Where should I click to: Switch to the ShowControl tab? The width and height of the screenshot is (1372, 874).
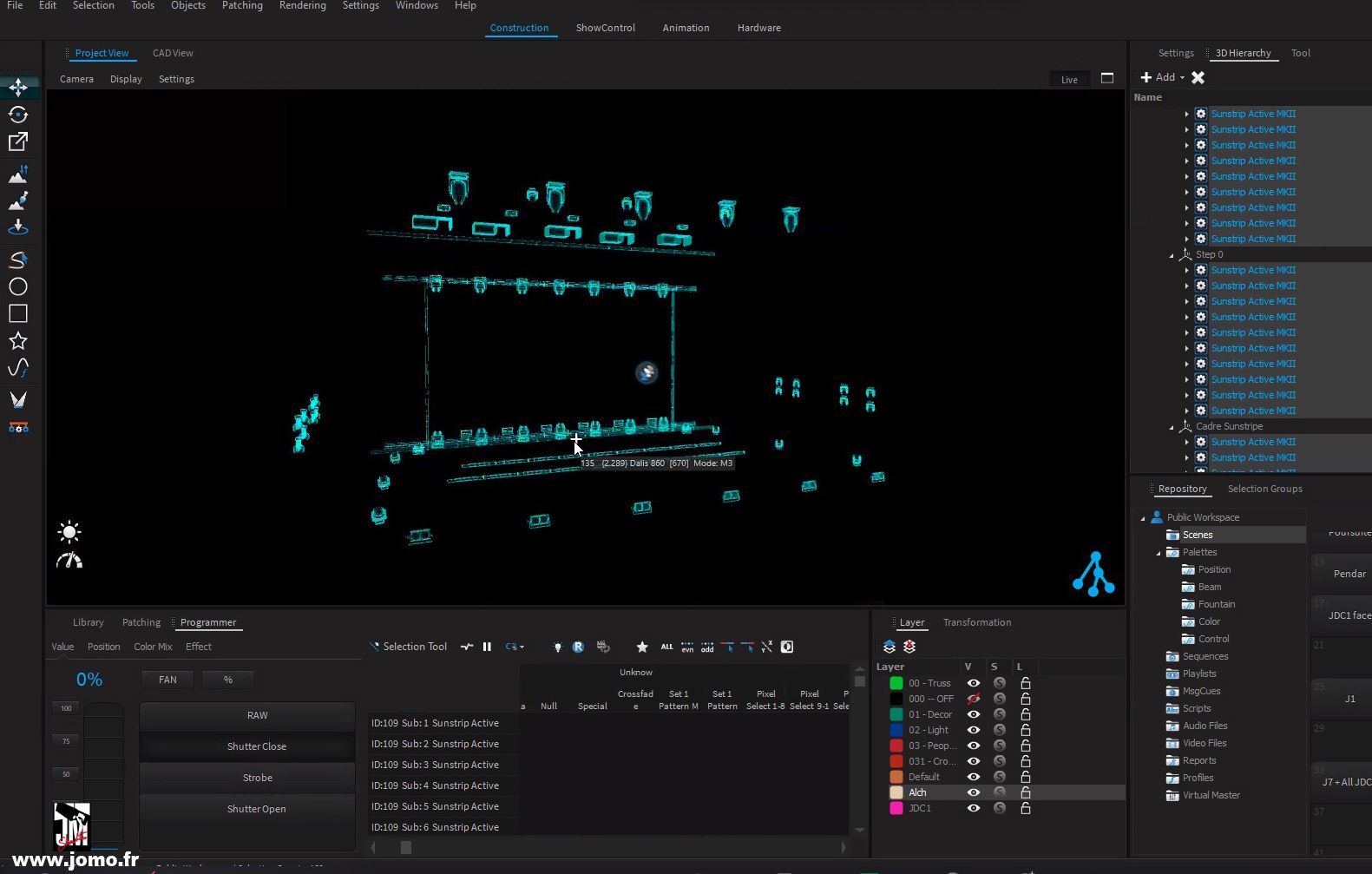605,28
